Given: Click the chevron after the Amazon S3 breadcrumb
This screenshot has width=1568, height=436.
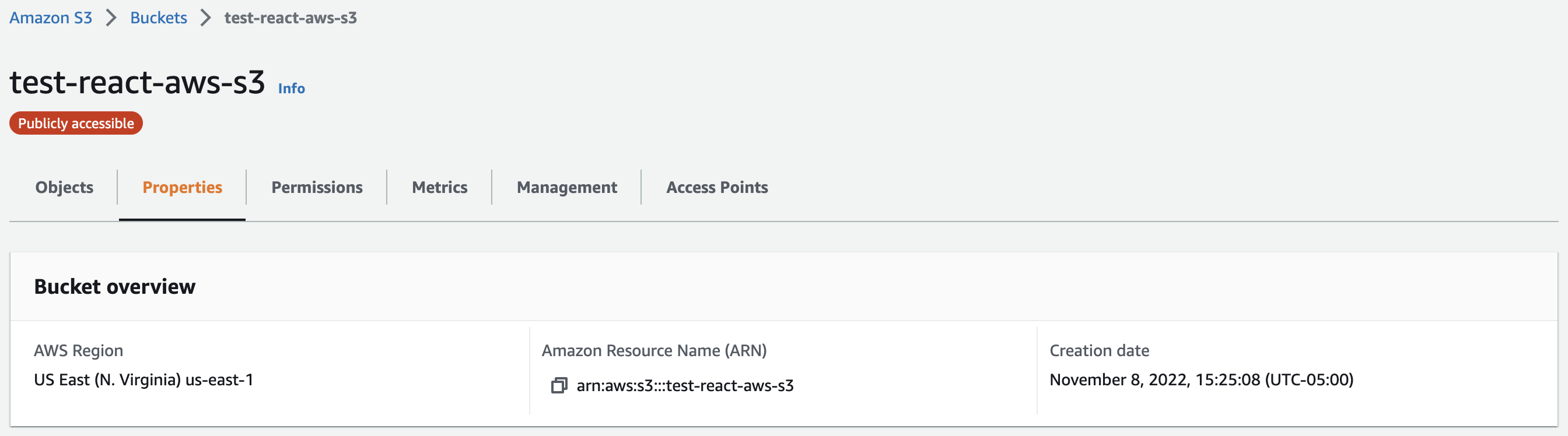Looking at the screenshot, I should point(111,18).
